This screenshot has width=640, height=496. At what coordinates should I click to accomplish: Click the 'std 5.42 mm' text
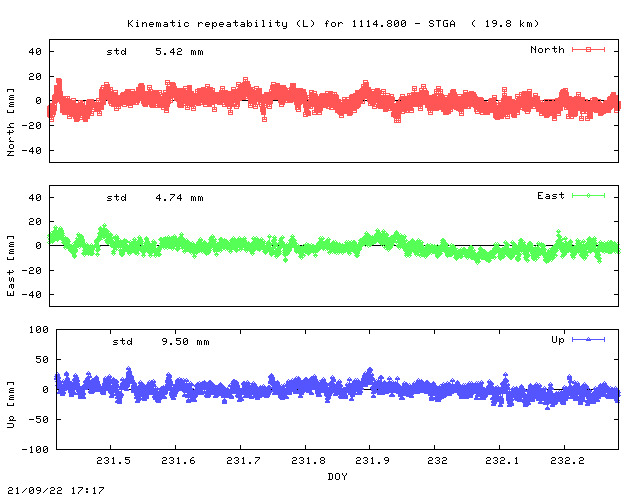[x=155, y=52]
